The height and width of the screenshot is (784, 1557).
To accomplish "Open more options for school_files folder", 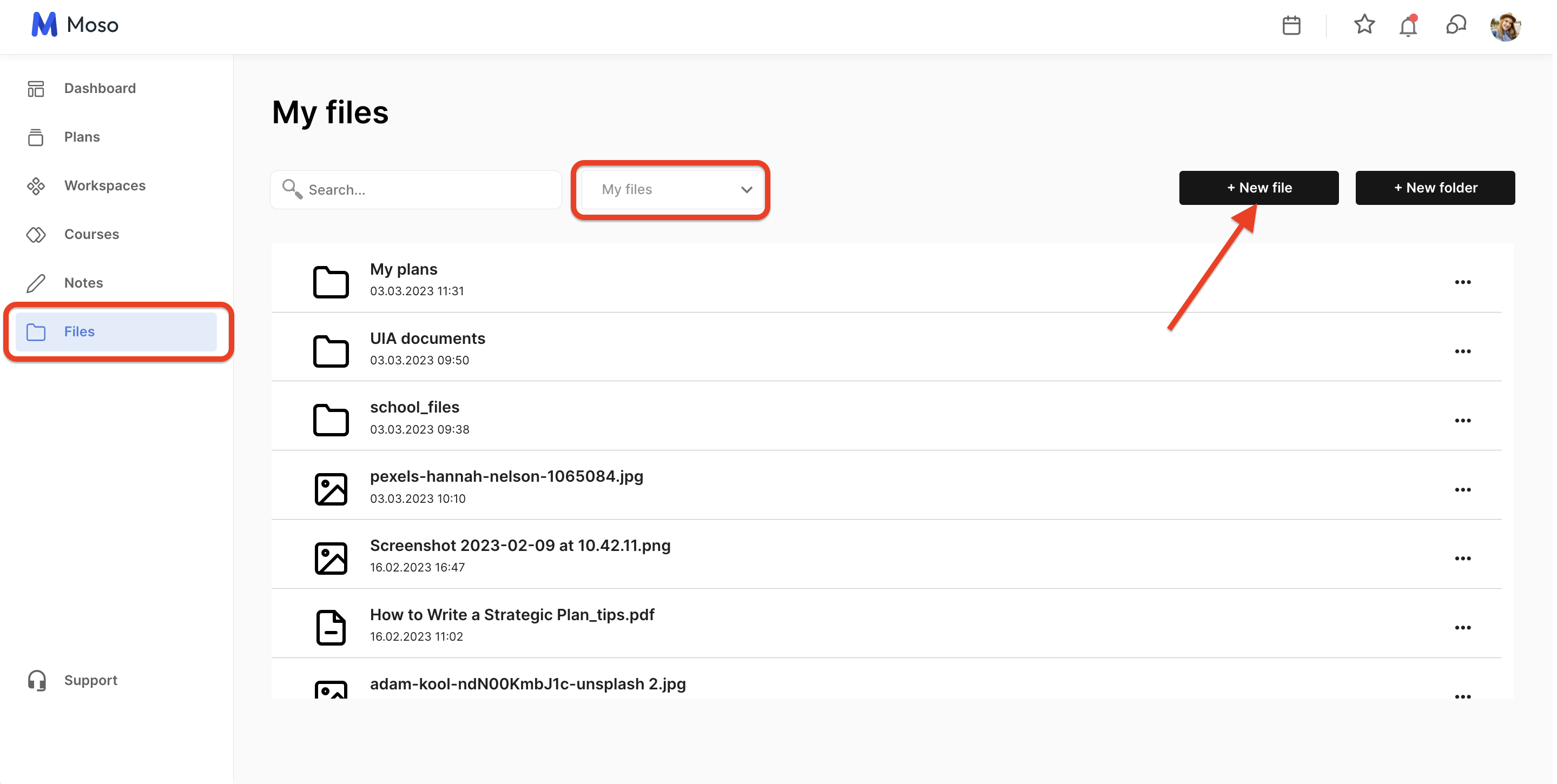I will [x=1462, y=421].
